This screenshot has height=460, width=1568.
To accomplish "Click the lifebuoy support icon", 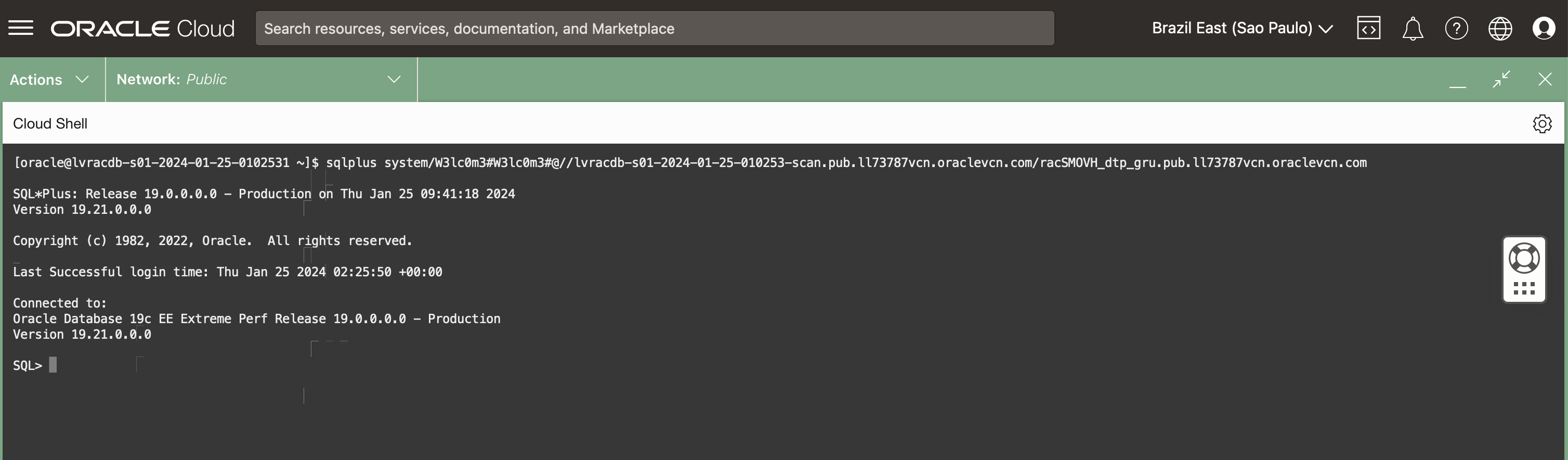I will pos(1524,258).
